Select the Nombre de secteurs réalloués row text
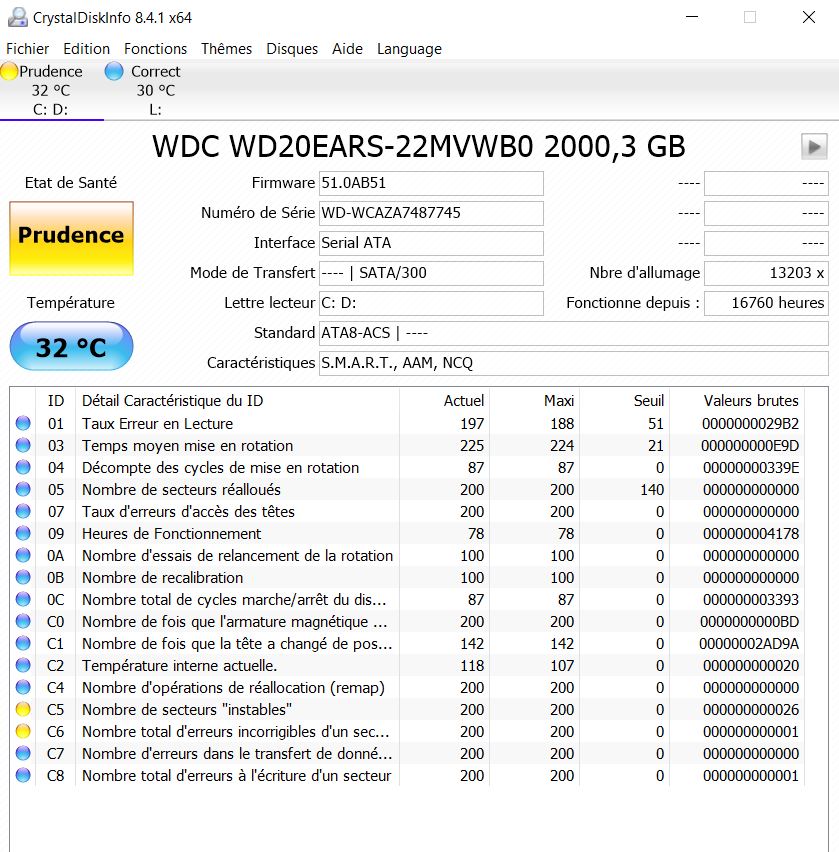839x852 pixels. point(181,490)
